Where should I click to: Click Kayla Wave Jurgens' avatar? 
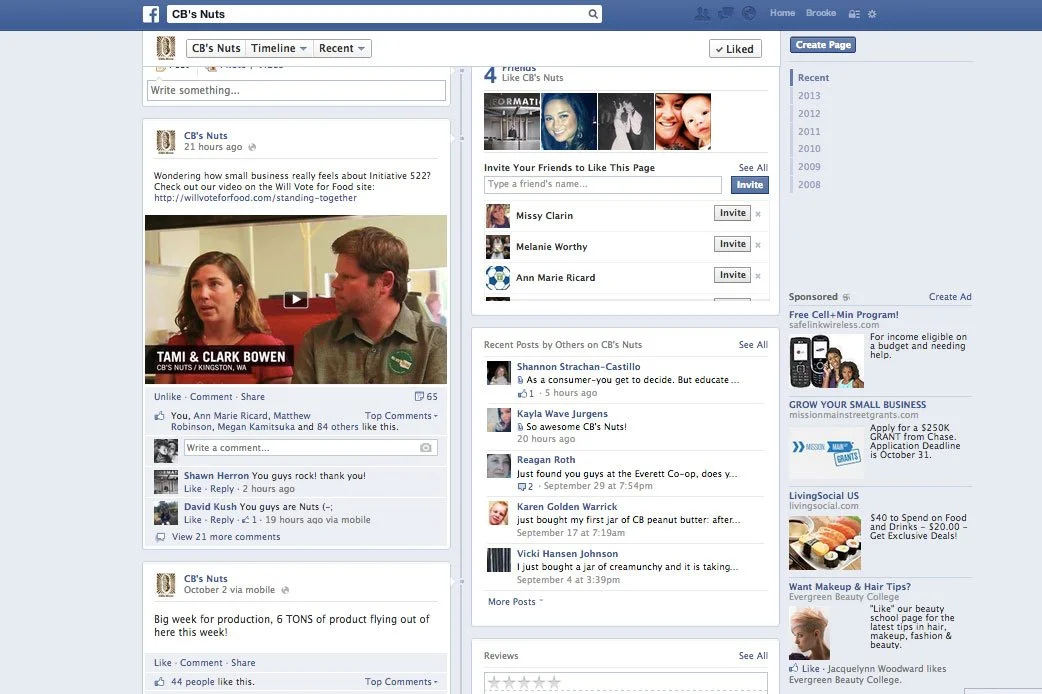[498, 420]
